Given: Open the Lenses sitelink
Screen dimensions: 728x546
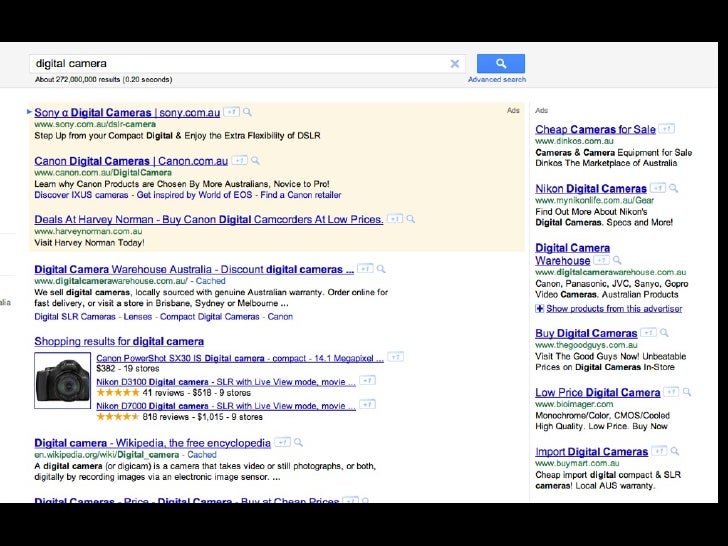Looking at the screenshot, I should (137, 317).
